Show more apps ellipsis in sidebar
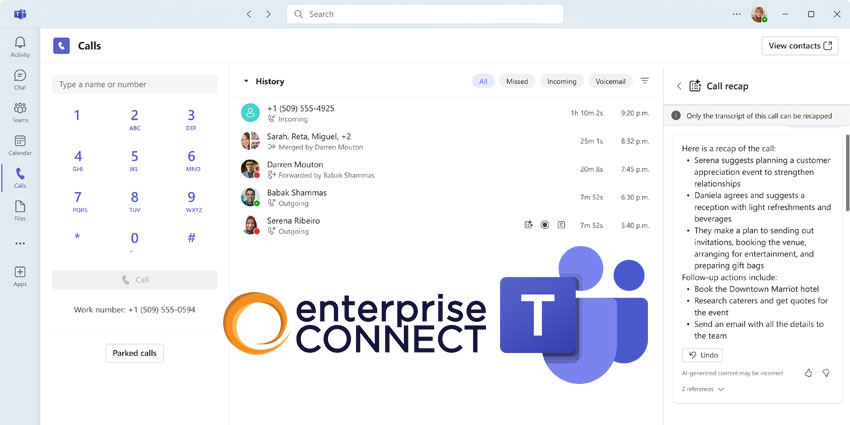Image resolution: width=850 pixels, height=425 pixels. [20, 243]
